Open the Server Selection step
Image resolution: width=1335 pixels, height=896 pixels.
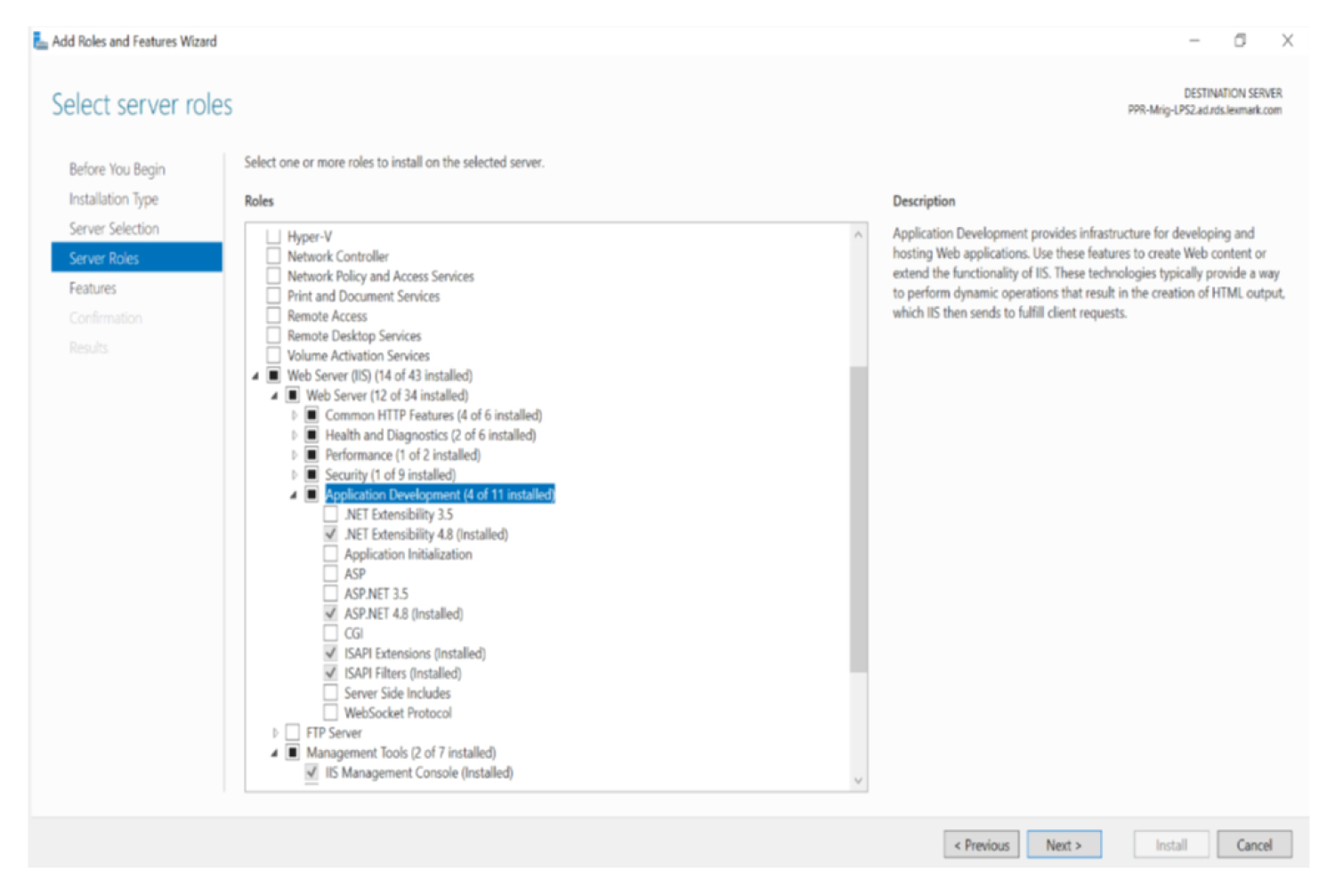[x=114, y=229]
